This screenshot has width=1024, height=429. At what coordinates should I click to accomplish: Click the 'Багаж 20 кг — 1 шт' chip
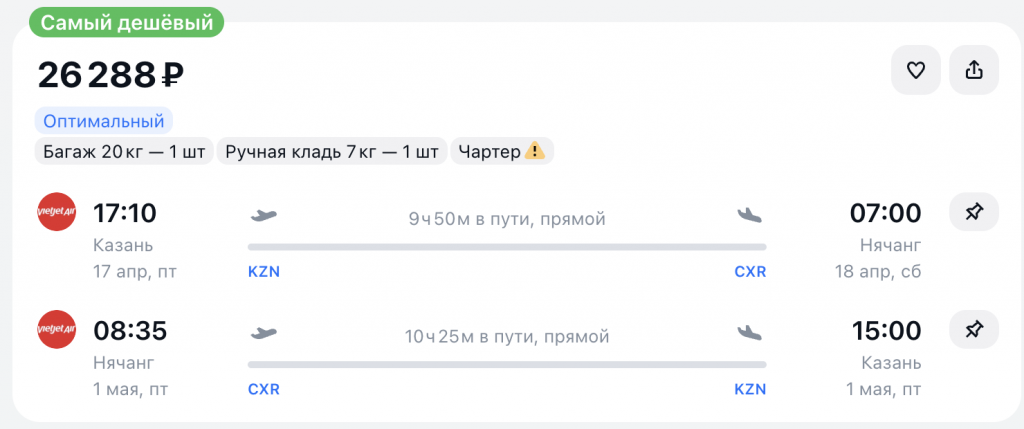coord(124,152)
